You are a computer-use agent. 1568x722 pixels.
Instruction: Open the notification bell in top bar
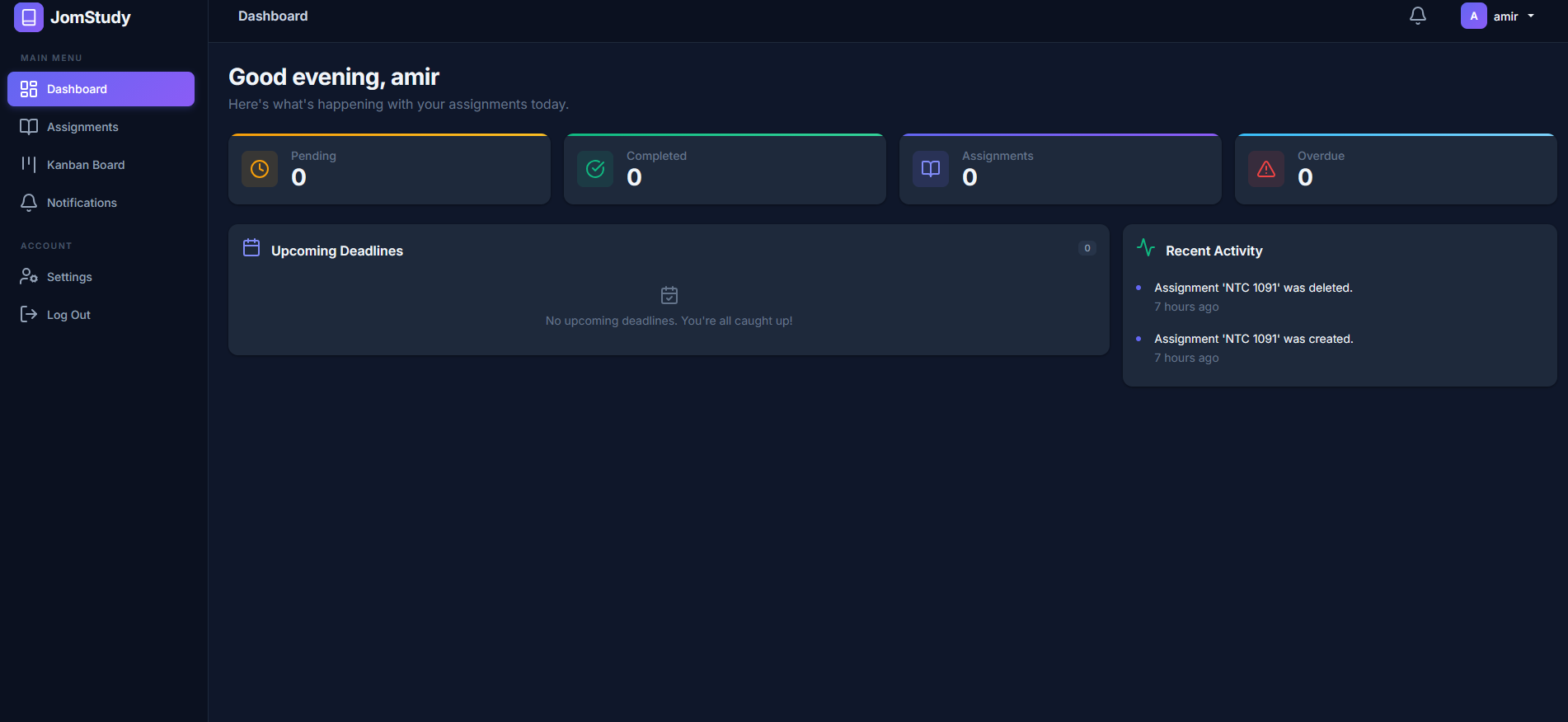tap(1417, 16)
